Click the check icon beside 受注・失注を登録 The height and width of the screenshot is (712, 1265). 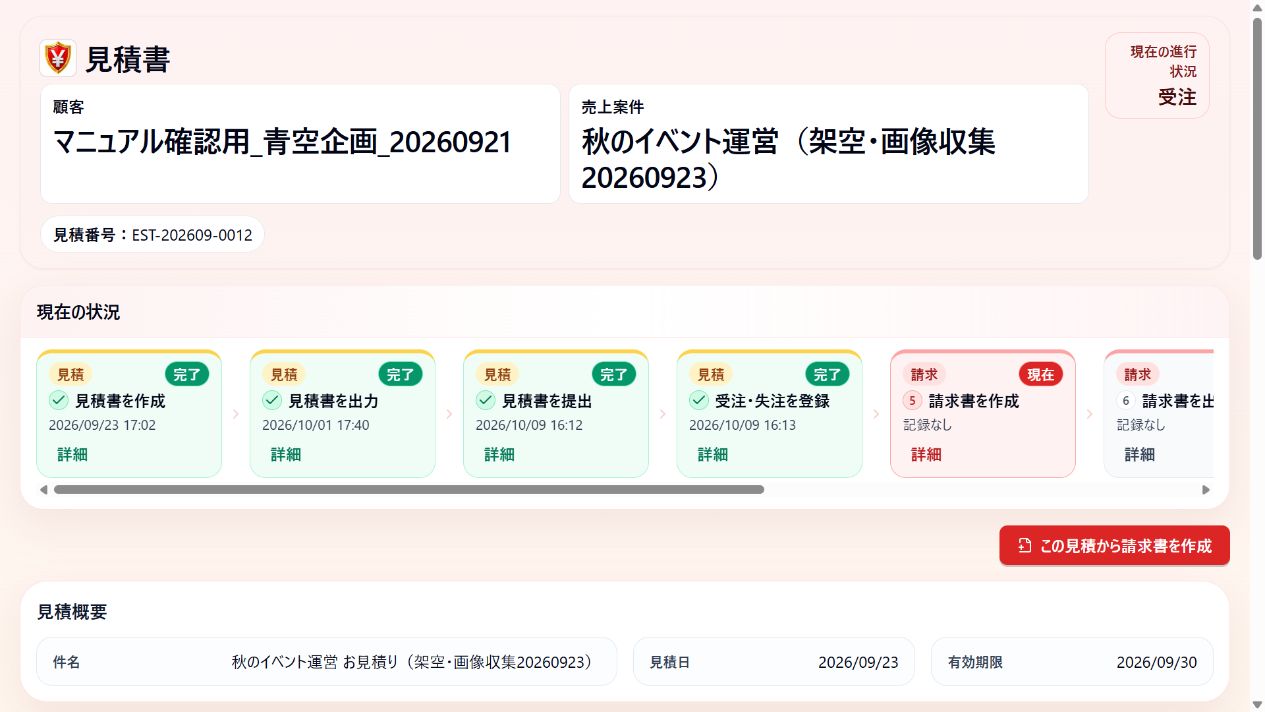pyautogui.click(x=698, y=401)
